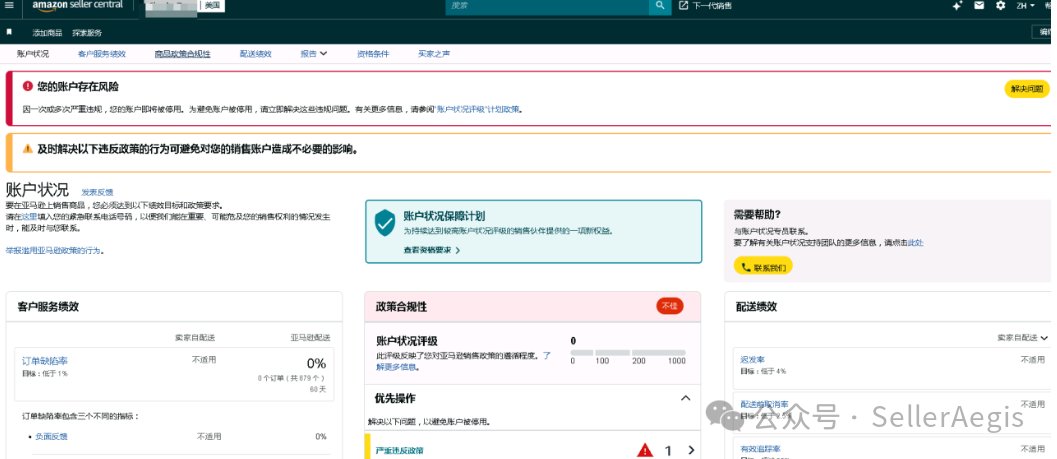Open the 举报滥用亚马逊政策的行为 link
The width and height of the screenshot is (1057, 459).
coord(53,250)
